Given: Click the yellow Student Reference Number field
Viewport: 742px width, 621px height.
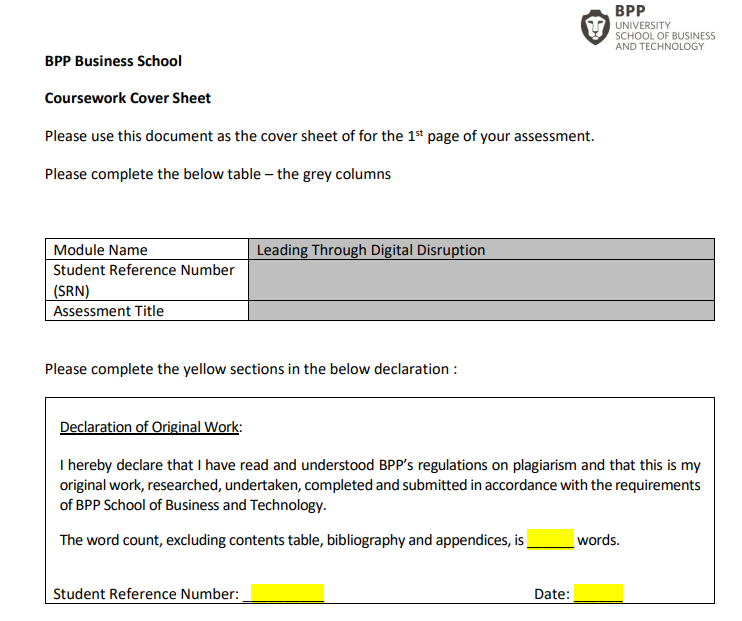Looking at the screenshot, I should click(287, 594).
